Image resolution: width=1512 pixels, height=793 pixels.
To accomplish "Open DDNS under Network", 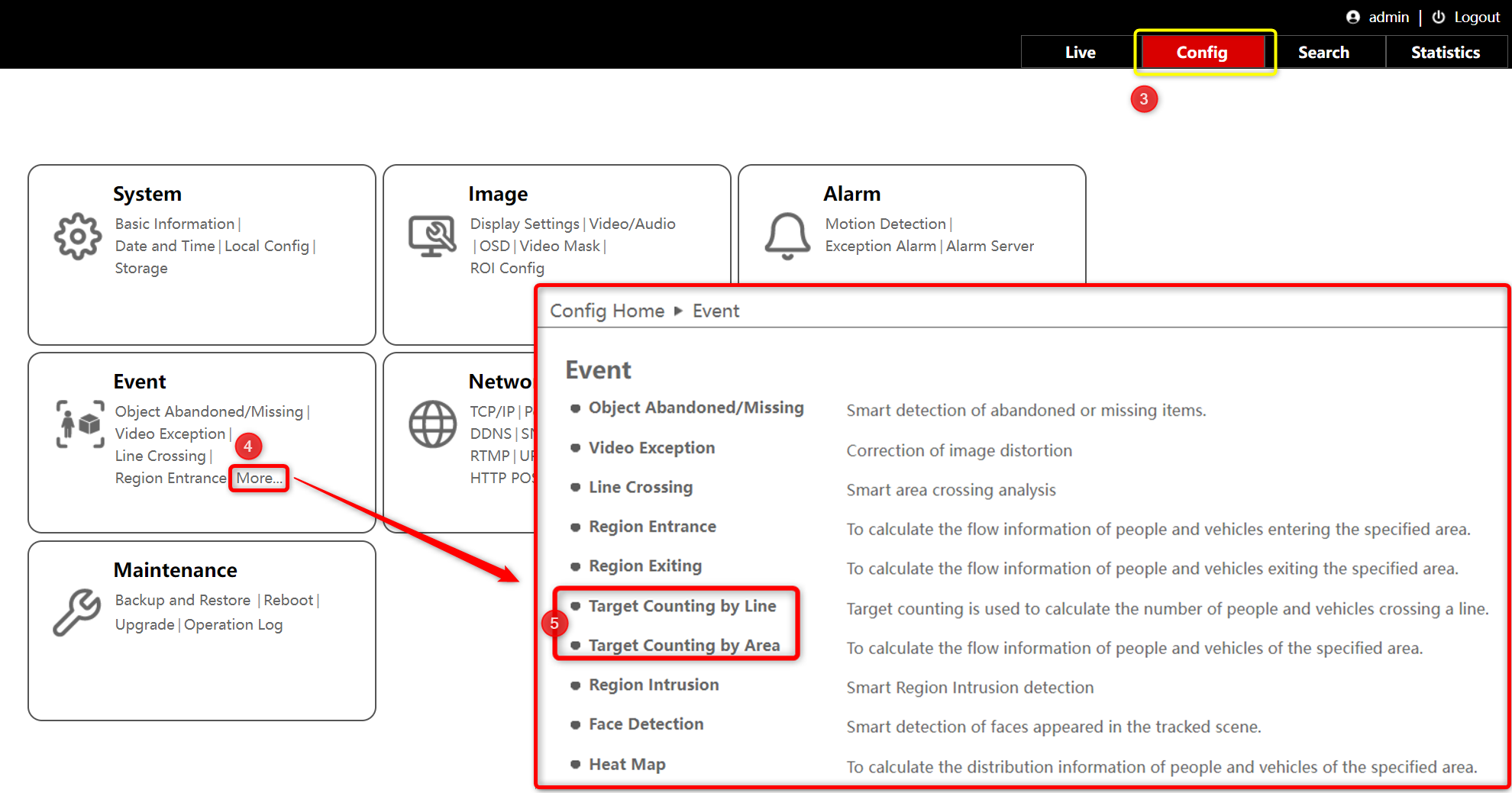I will [x=490, y=434].
